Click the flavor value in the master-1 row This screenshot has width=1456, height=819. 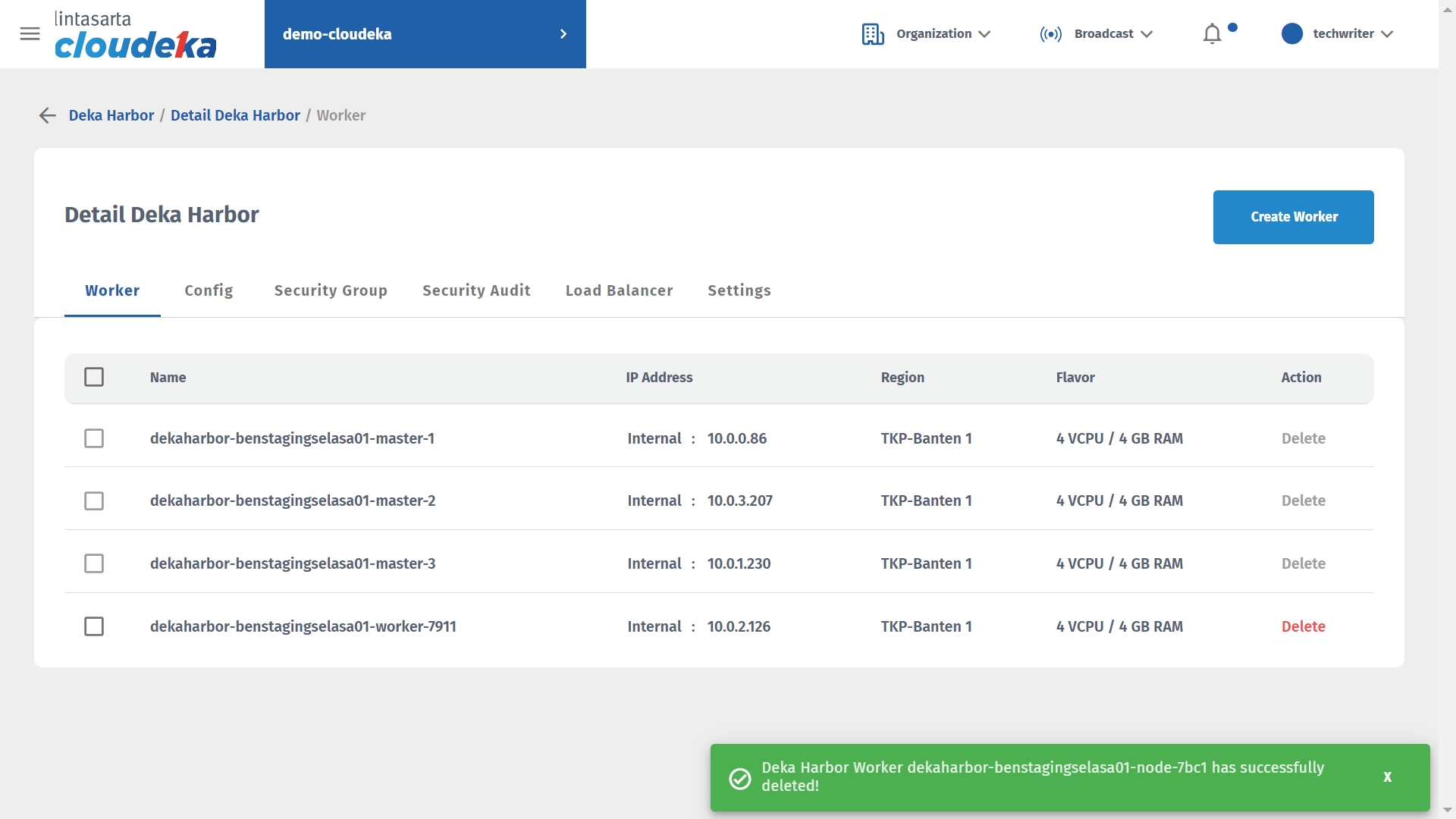(1119, 438)
